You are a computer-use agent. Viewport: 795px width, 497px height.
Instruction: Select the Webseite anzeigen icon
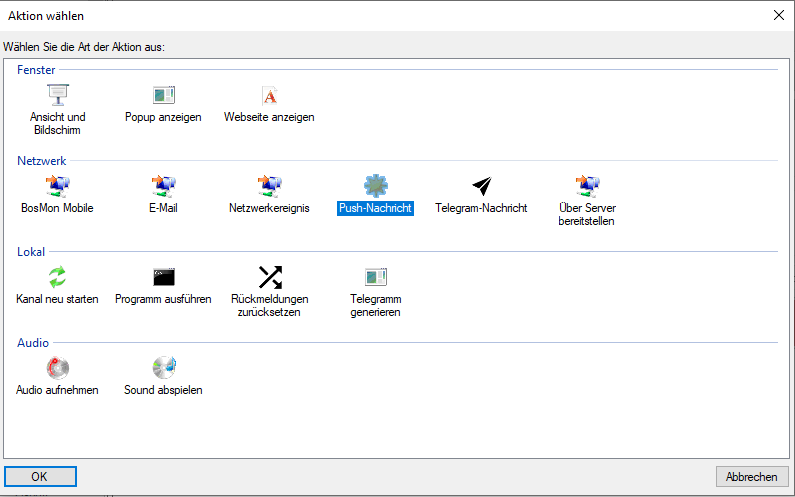269,95
